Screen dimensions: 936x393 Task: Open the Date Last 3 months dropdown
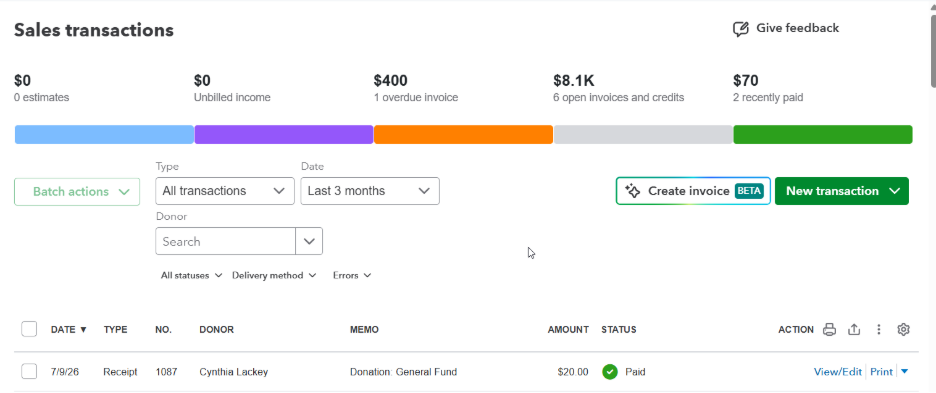370,191
